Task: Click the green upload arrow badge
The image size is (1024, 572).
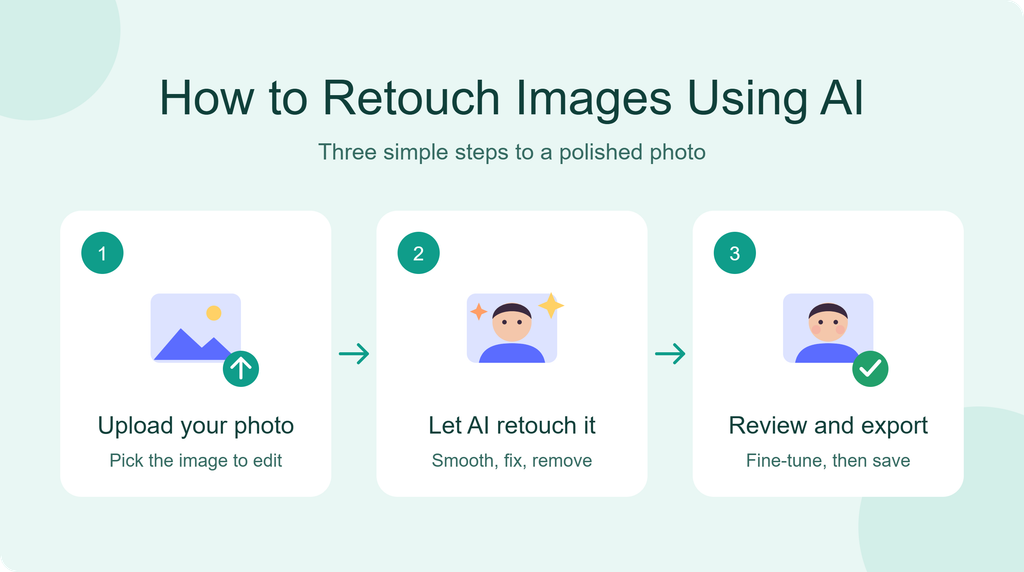Action: pos(241,369)
